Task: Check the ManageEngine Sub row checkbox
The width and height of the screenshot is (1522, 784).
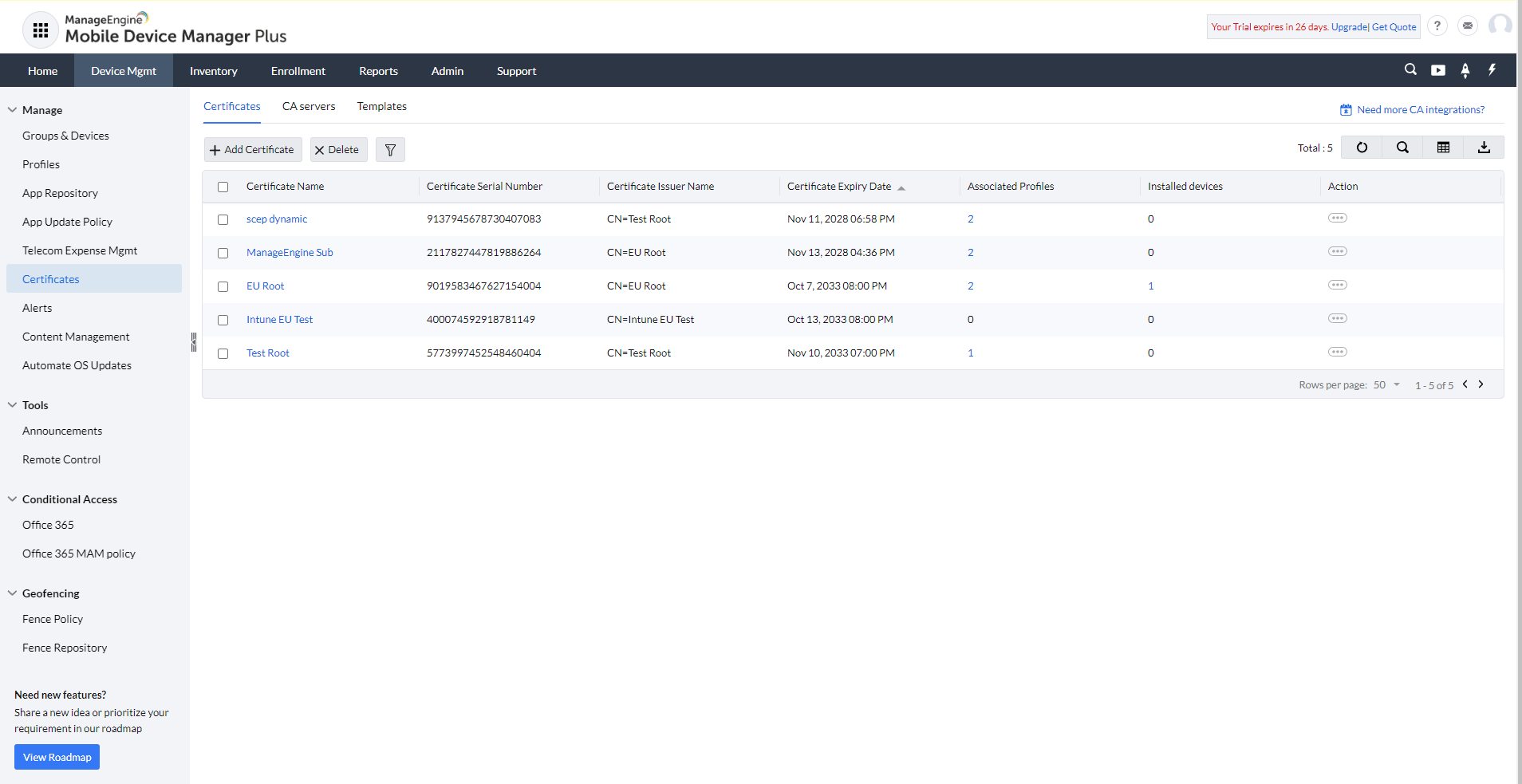Action: click(x=223, y=253)
